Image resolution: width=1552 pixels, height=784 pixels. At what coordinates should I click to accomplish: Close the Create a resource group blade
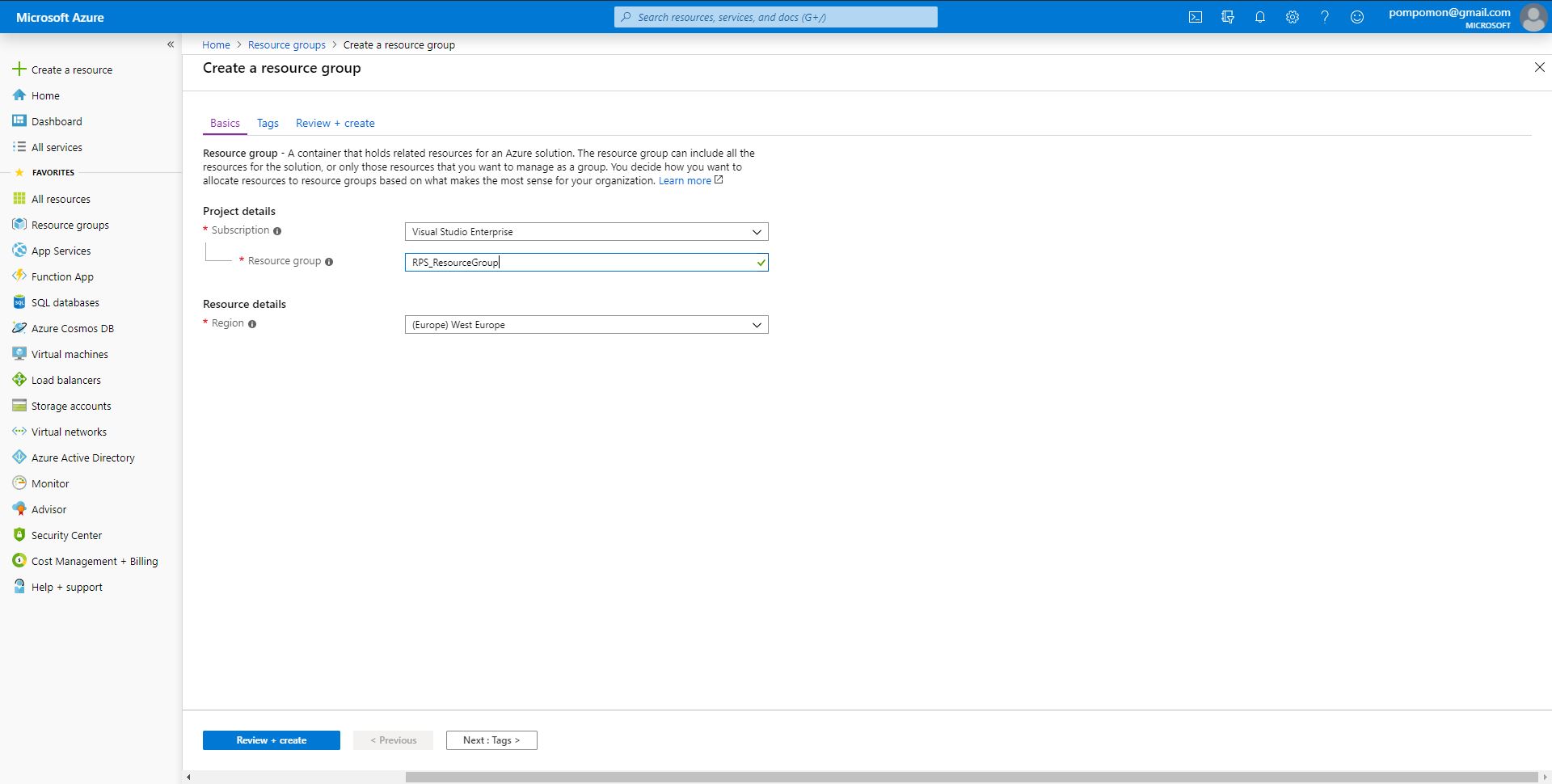tap(1539, 68)
